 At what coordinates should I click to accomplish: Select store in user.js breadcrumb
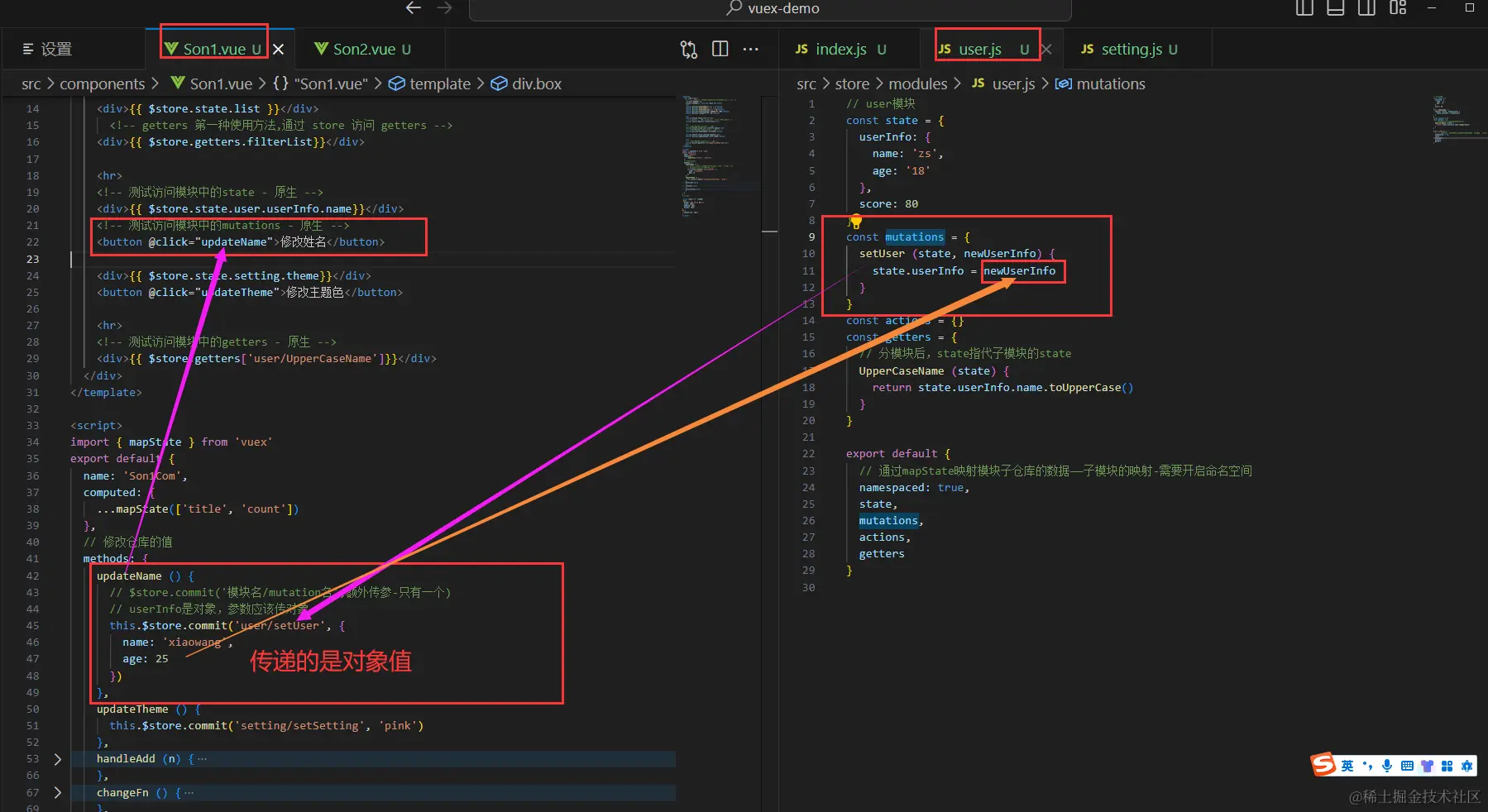tap(852, 84)
